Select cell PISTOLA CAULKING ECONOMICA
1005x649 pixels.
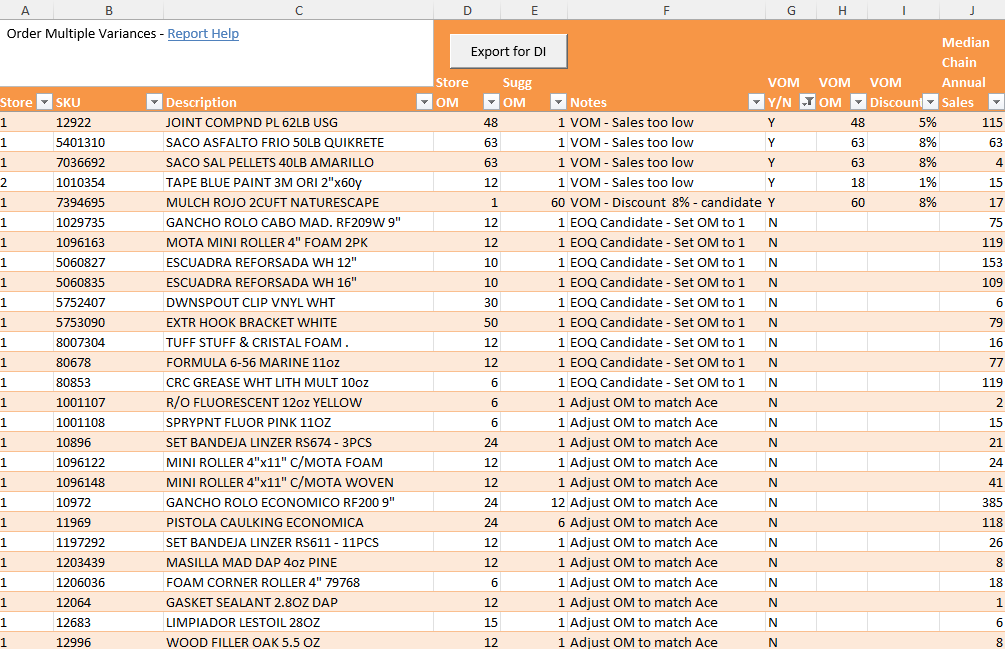click(299, 523)
